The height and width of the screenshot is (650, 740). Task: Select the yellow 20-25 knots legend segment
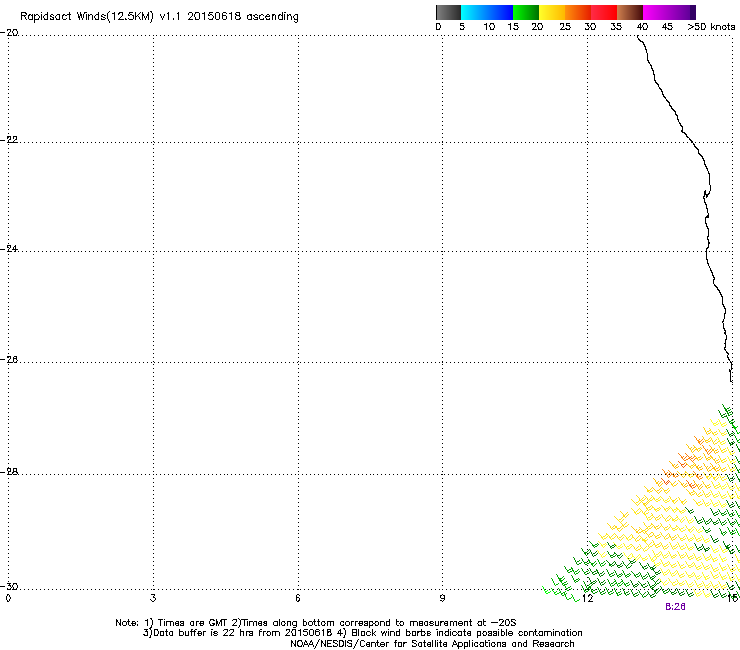click(x=552, y=12)
